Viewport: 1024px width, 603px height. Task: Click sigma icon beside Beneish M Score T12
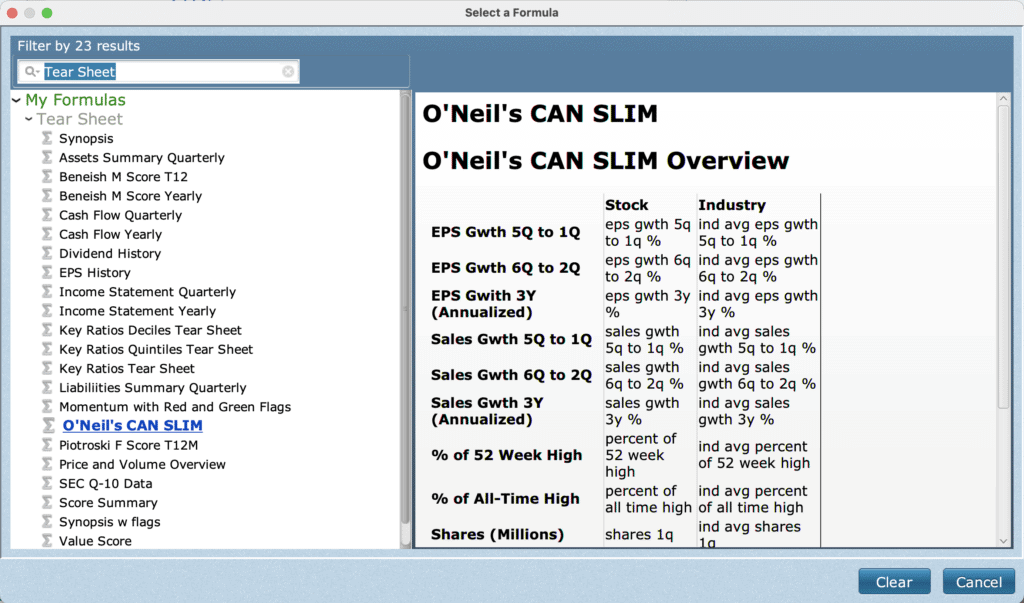(47, 176)
